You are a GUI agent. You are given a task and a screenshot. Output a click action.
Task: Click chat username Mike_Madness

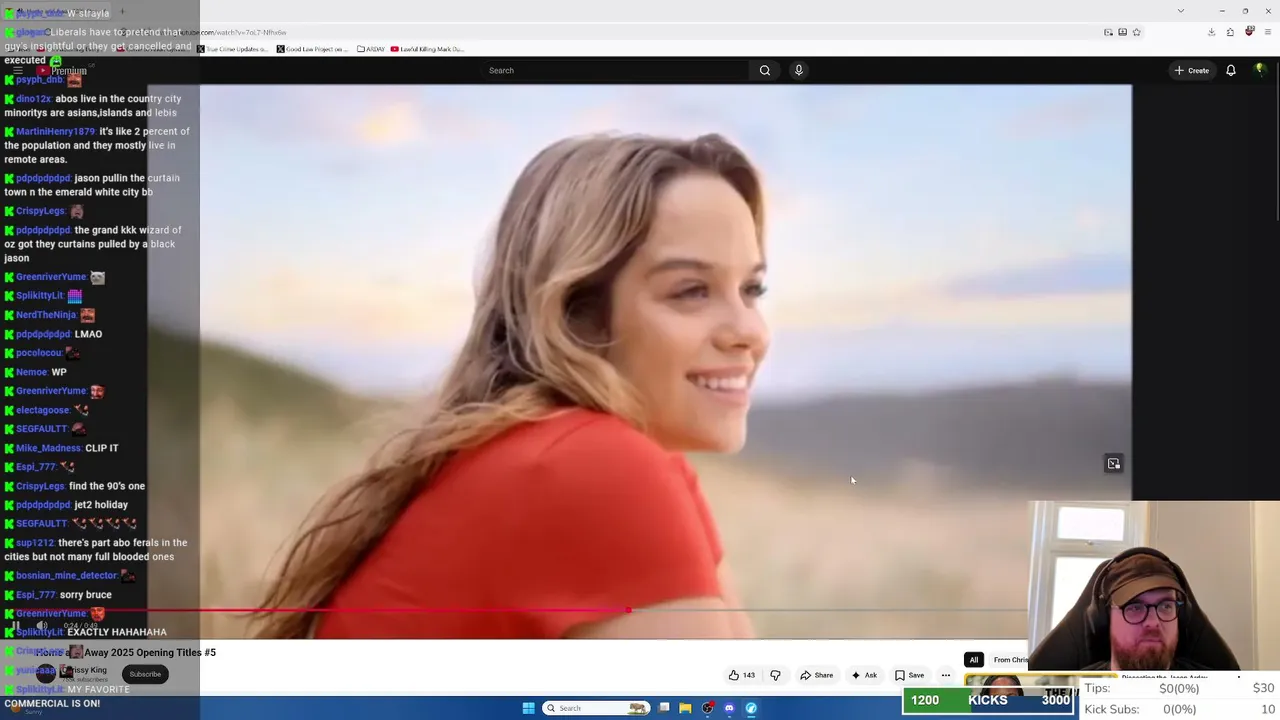tap(48, 448)
